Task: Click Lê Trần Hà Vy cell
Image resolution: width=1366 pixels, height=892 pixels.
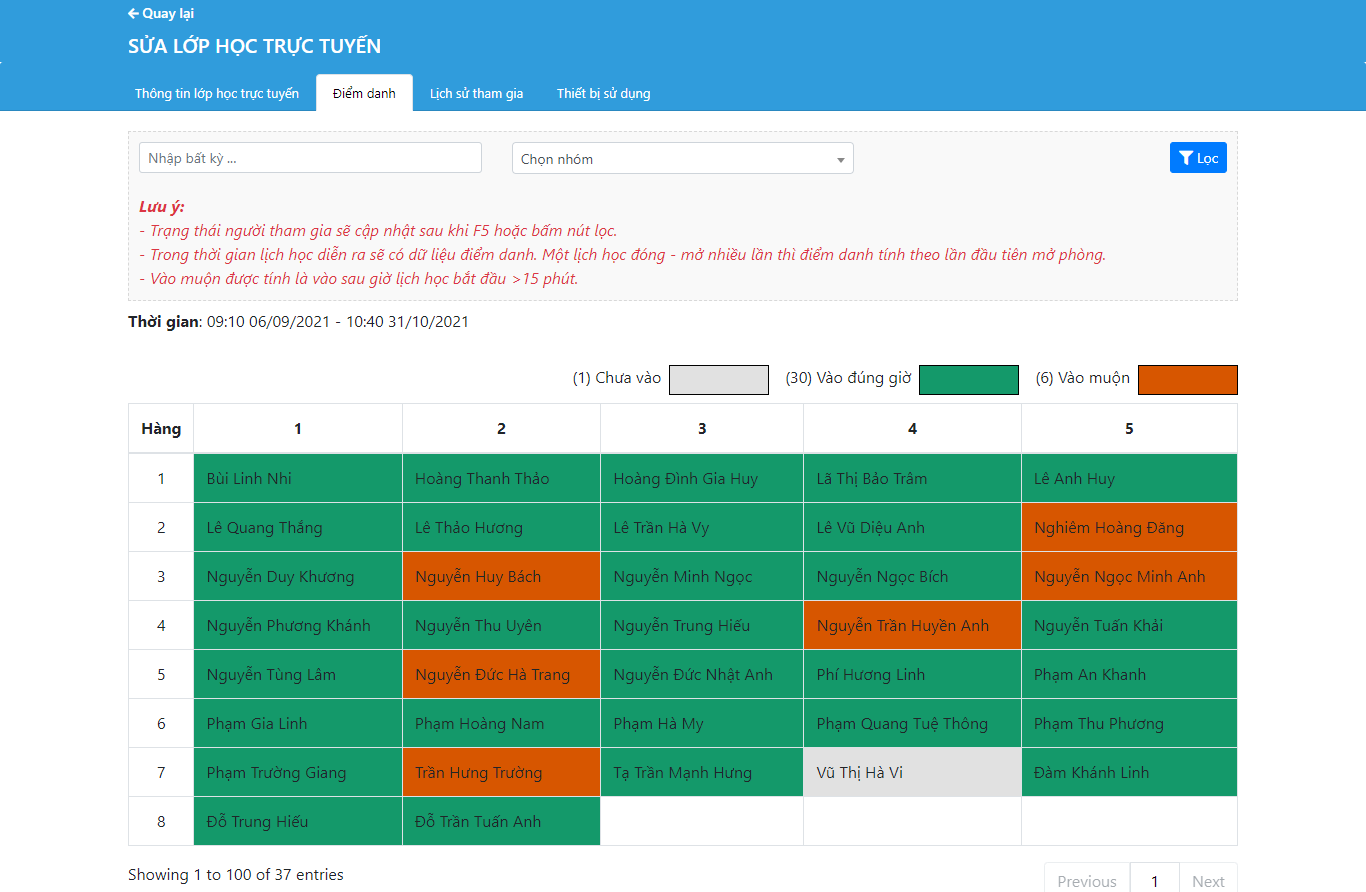Action: point(702,528)
